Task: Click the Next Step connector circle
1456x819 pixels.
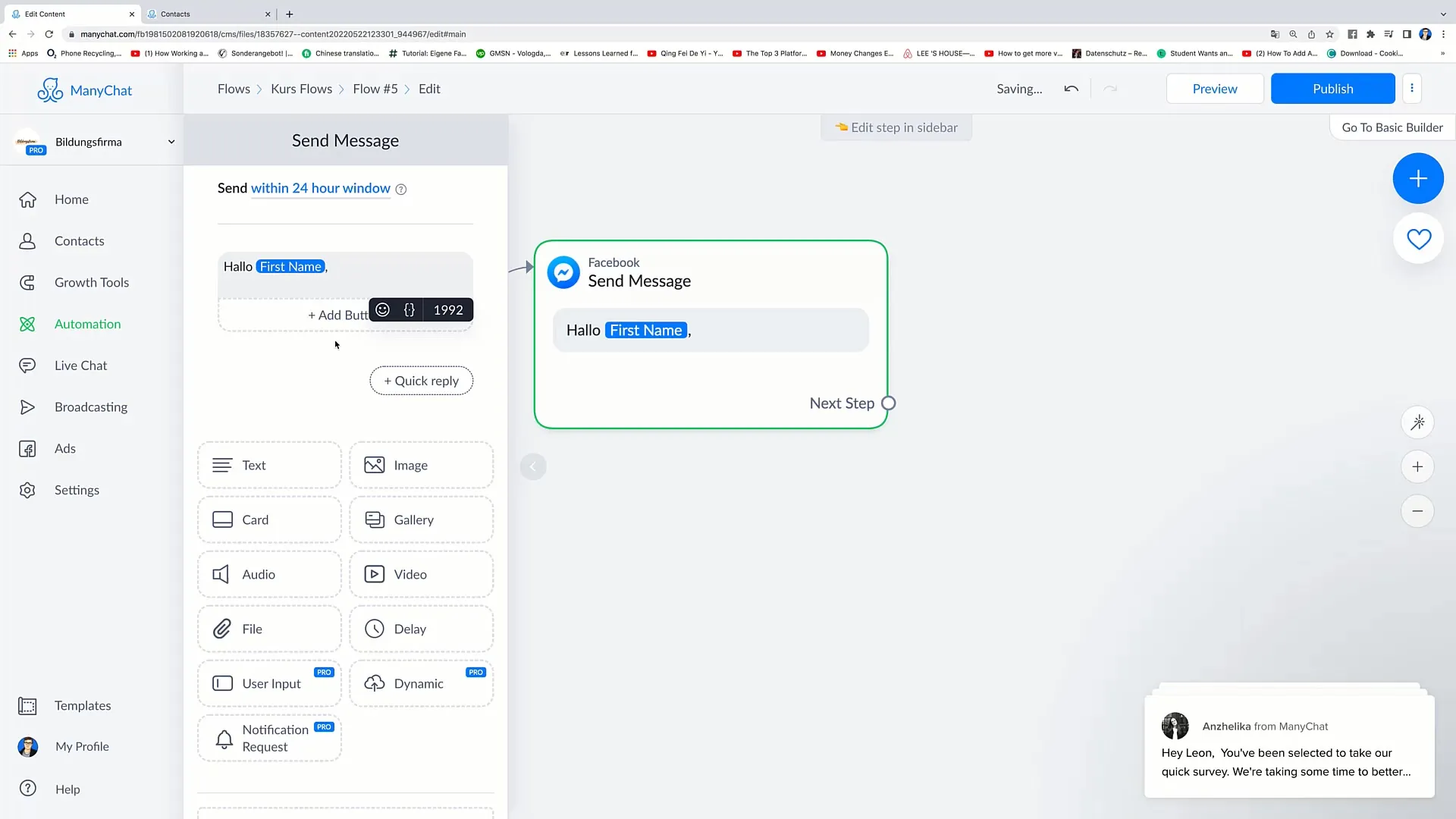Action: 888,403
